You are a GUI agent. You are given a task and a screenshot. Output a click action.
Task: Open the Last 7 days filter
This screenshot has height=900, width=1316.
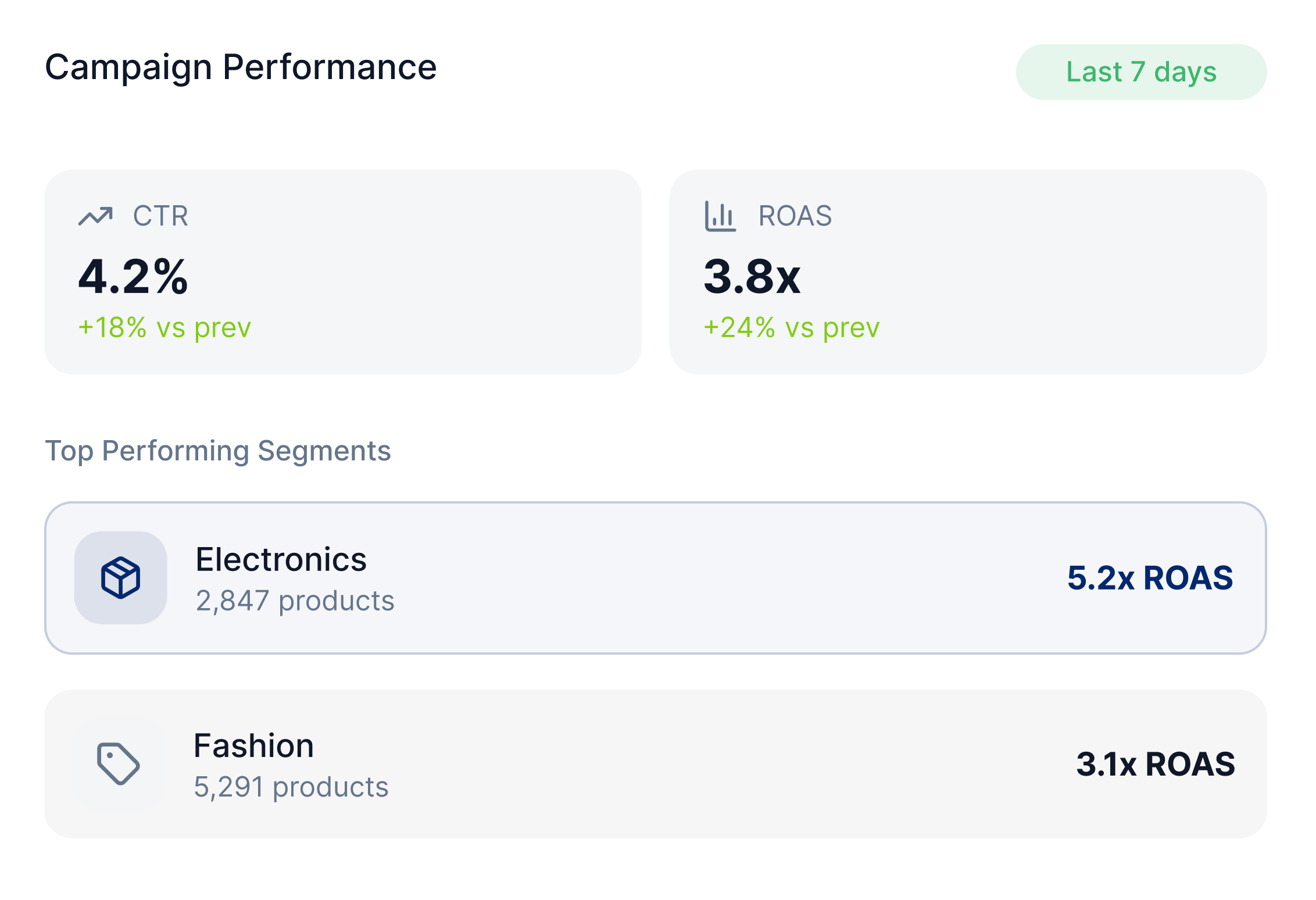pos(1140,72)
